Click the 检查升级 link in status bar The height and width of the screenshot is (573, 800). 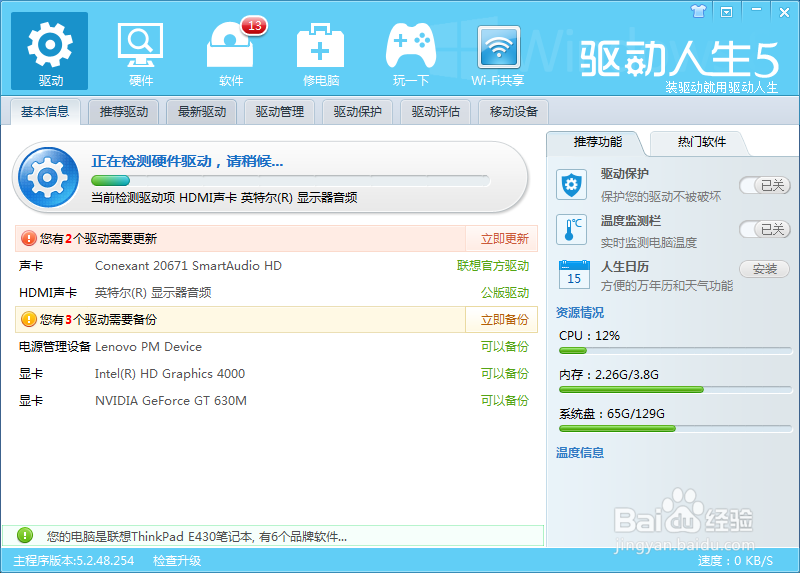pos(177,561)
